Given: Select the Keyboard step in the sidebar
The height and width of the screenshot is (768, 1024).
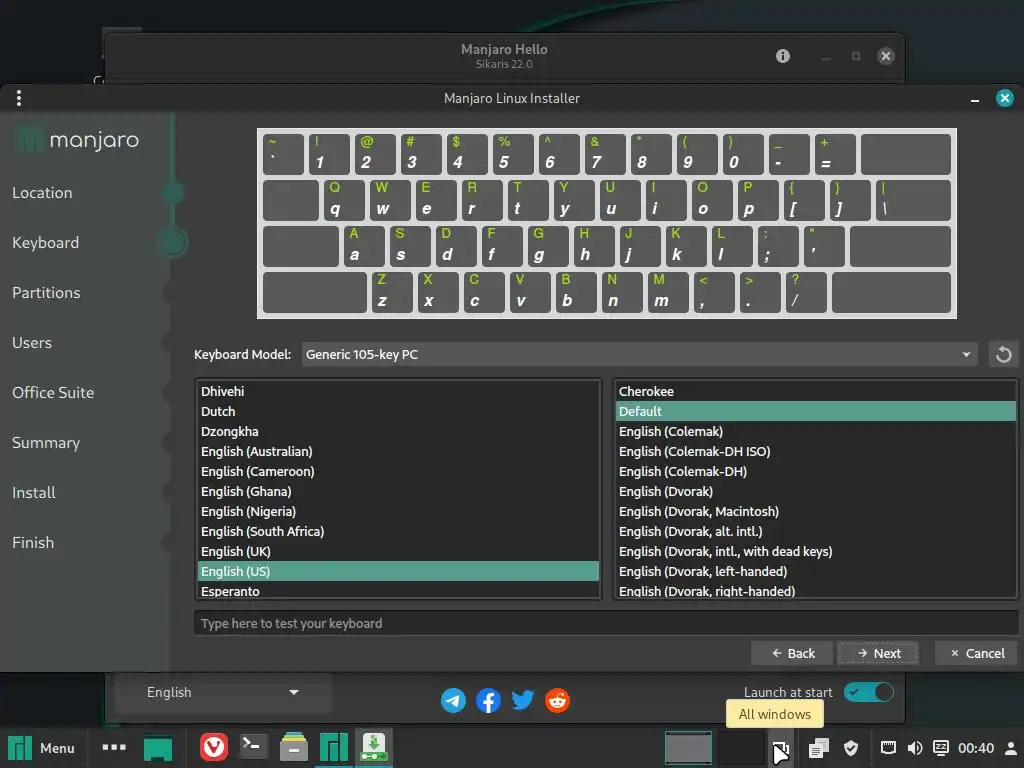Looking at the screenshot, I should click(45, 243).
